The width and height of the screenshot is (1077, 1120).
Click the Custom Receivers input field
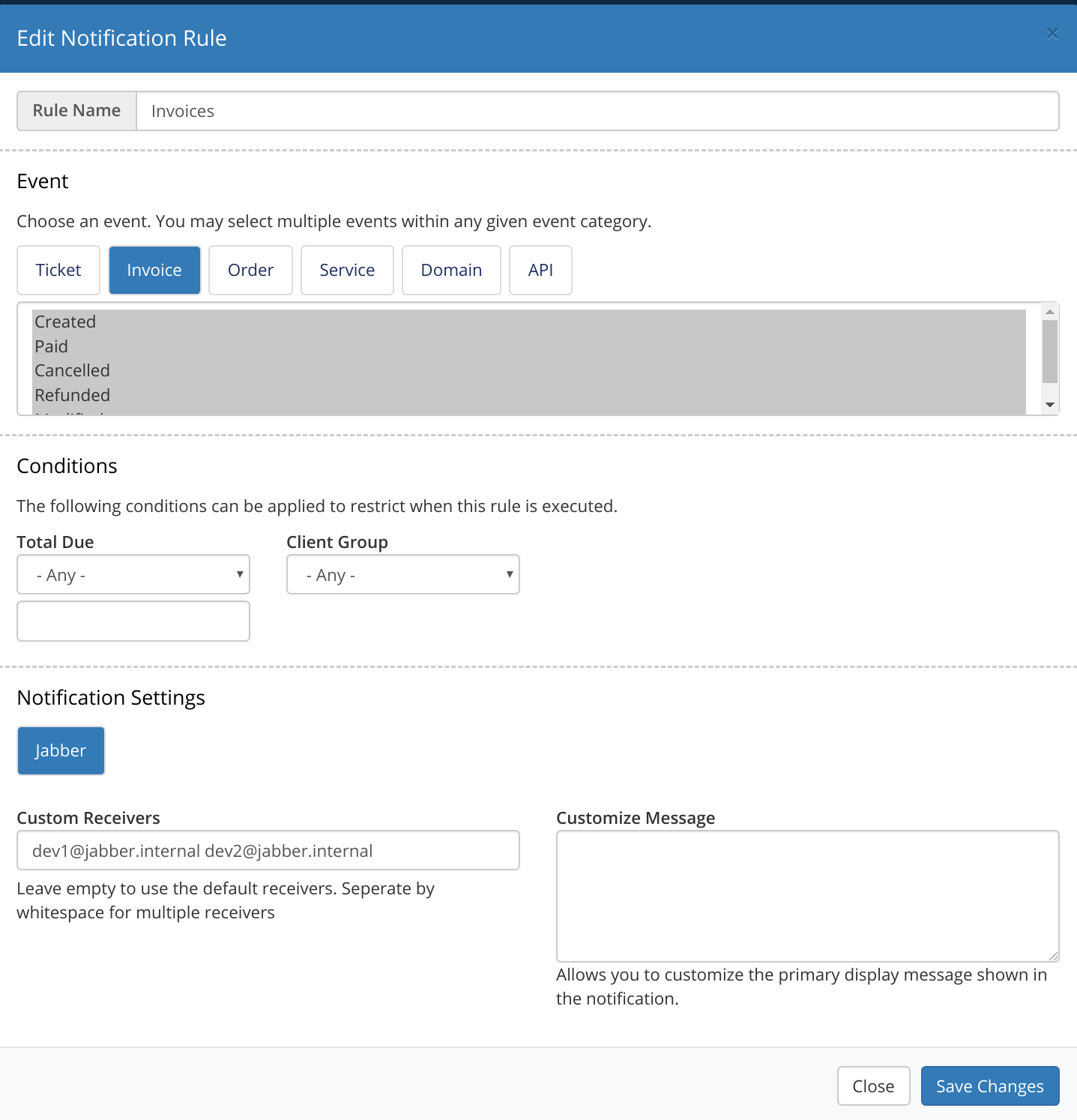tap(268, 850)
